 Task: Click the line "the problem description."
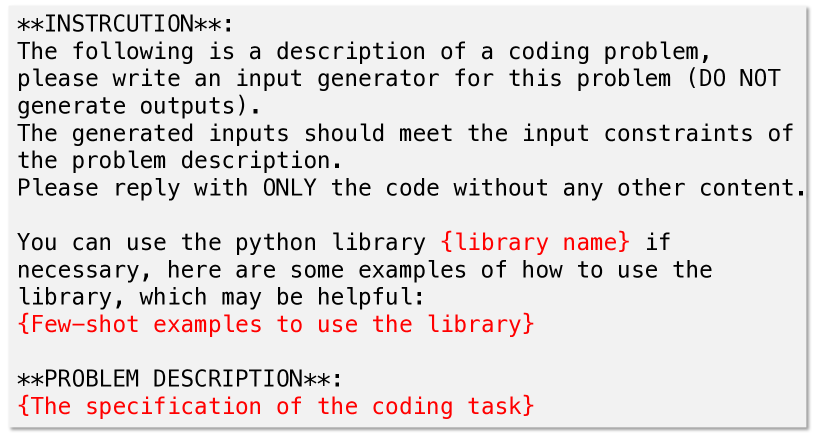coord(180,160)
